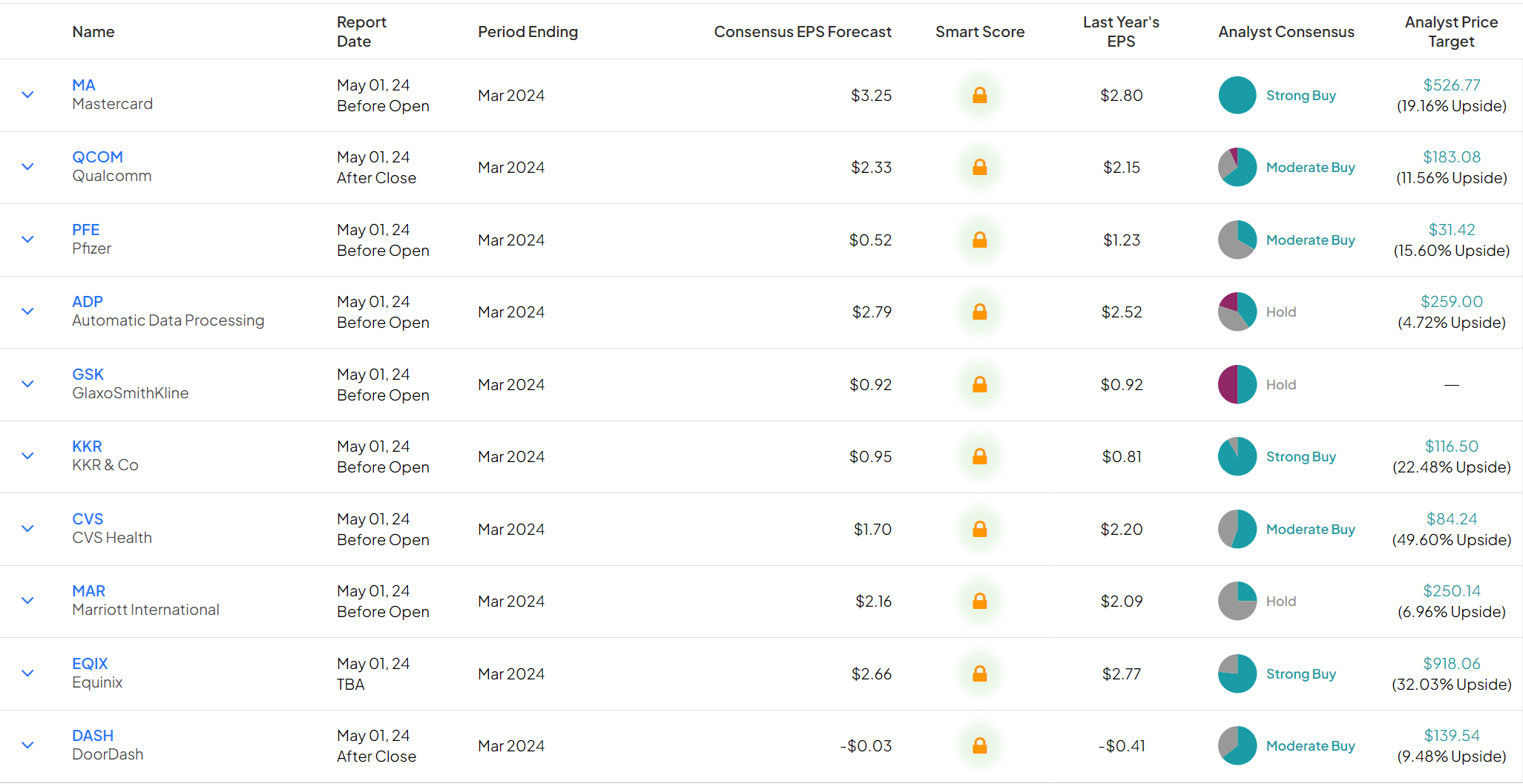Click Qualcomm's $183.08 price target
The image size is (1523, 784).
(1452, 157)
